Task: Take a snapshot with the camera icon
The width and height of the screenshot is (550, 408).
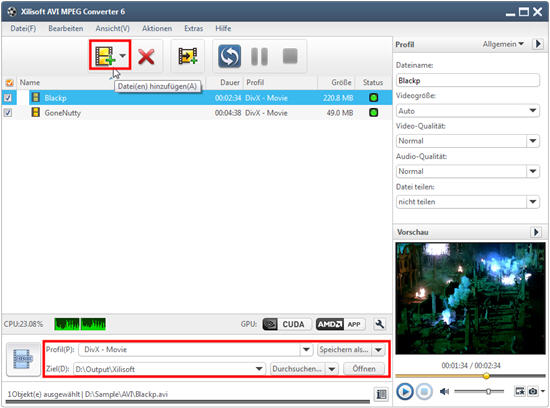Action: coord(533,391)
